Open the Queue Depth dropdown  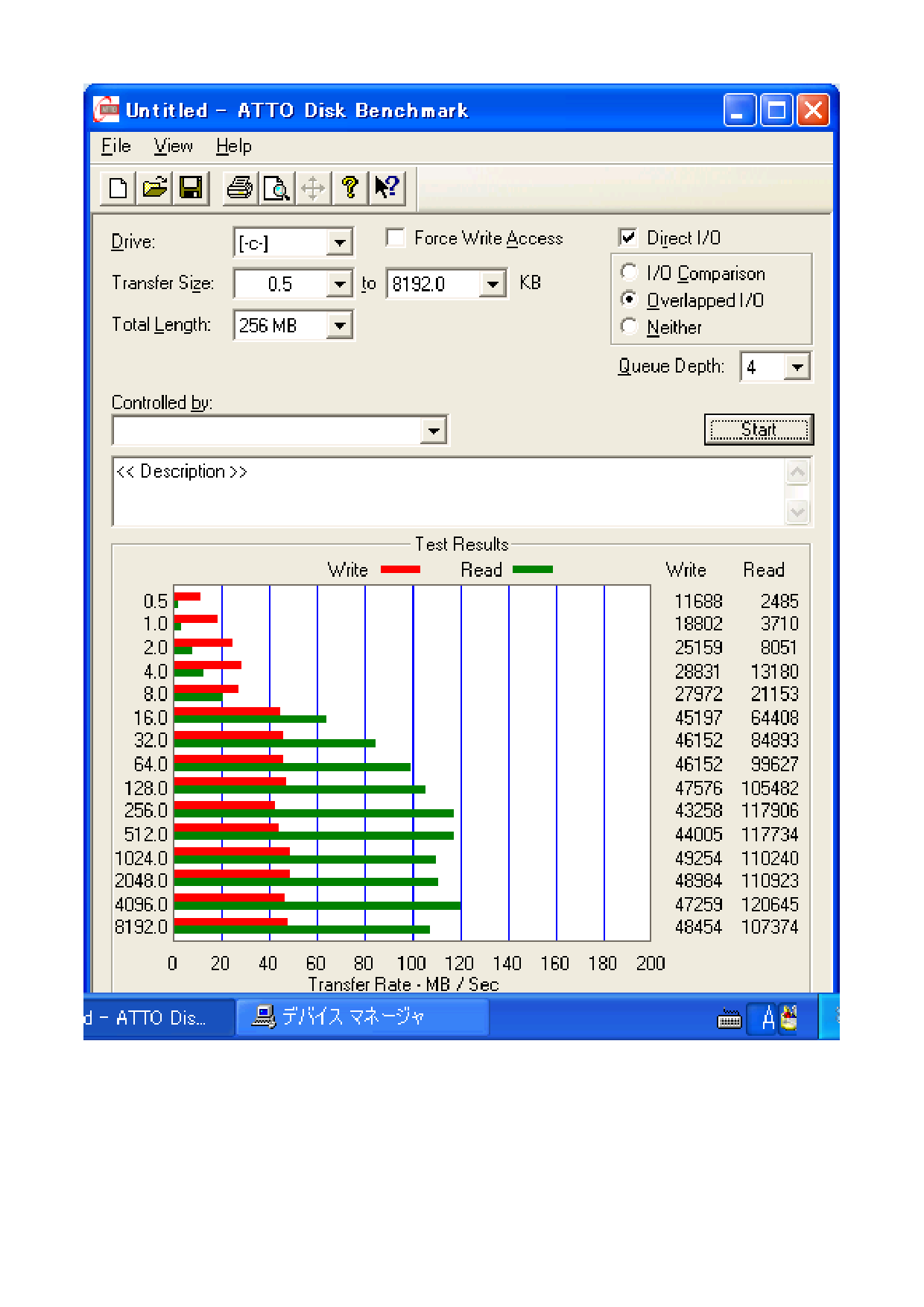[x=797, y=367]
